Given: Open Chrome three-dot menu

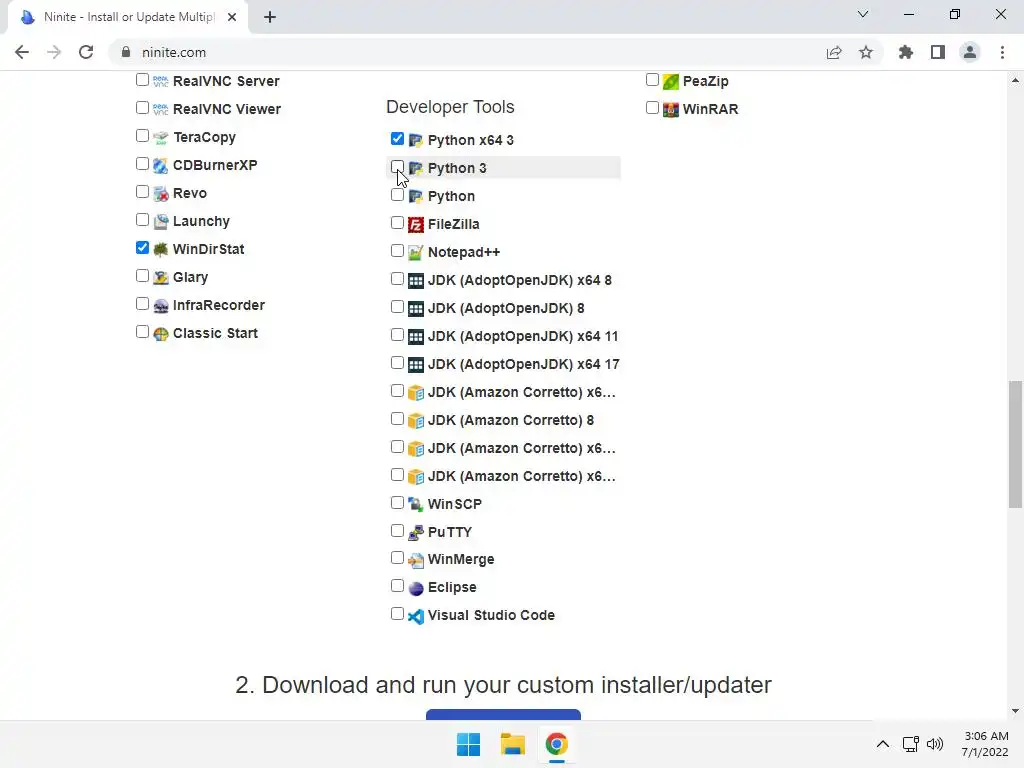Looking at the screenshot, I should 1002,52.
